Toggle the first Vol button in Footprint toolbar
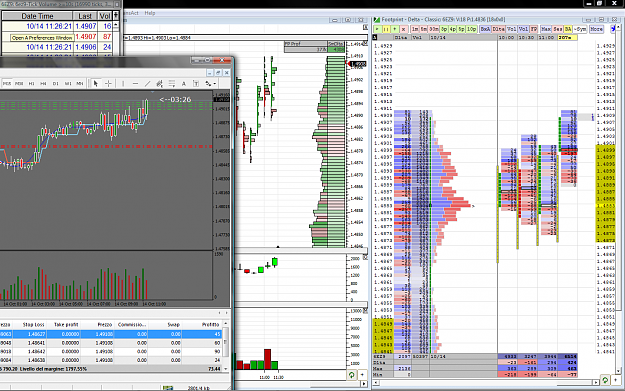Screen dimensions: 625x391 tap(511, 29)
